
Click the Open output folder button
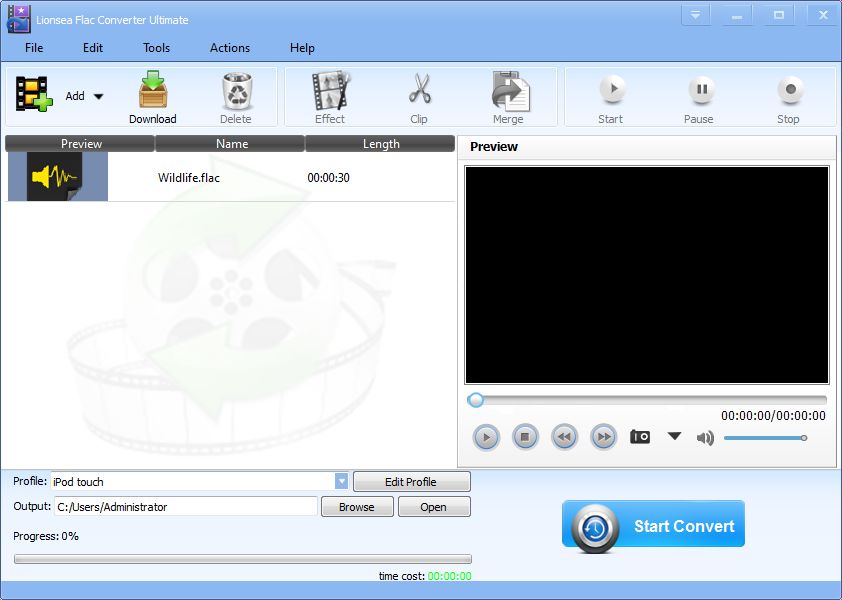tap(434, 507)
